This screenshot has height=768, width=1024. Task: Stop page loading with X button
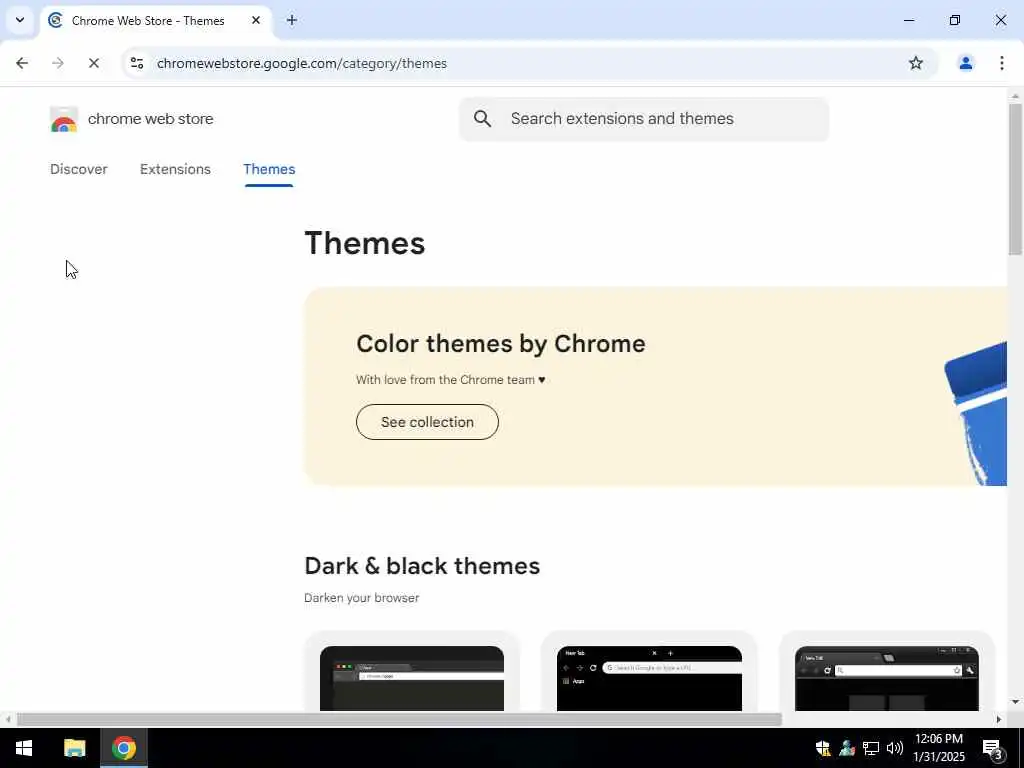(x=93, y=63)
